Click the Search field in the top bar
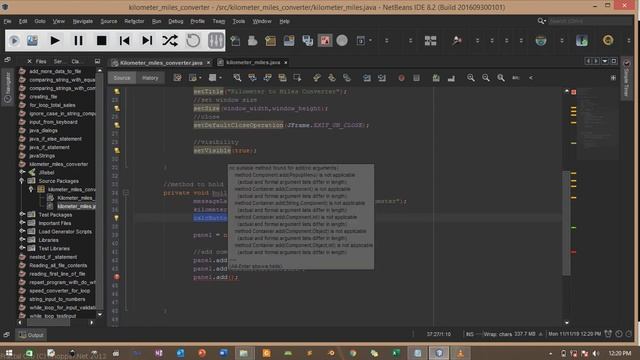This screenshot has height=360, width=640. (589, 21)
